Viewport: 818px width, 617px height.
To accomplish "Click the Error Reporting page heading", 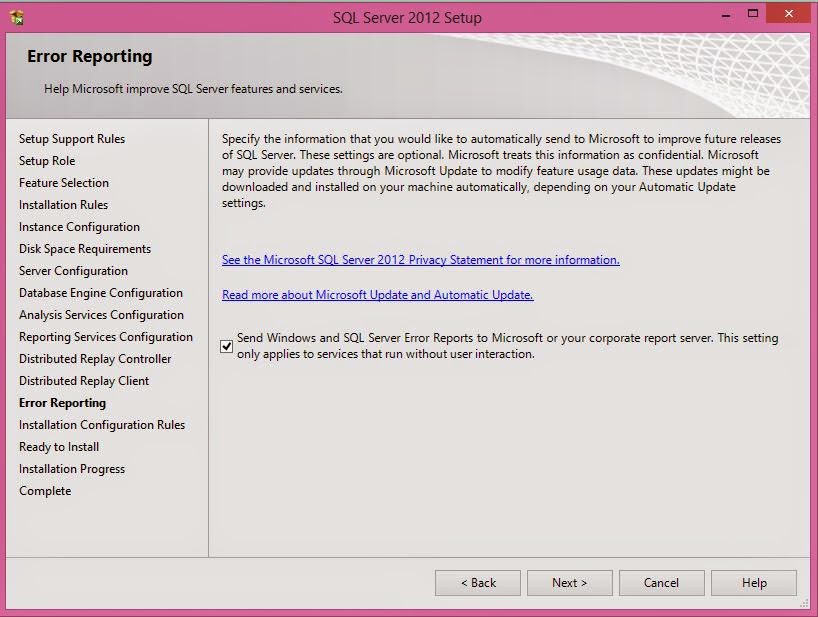I will pyautogui.click(x=90, y=56).
